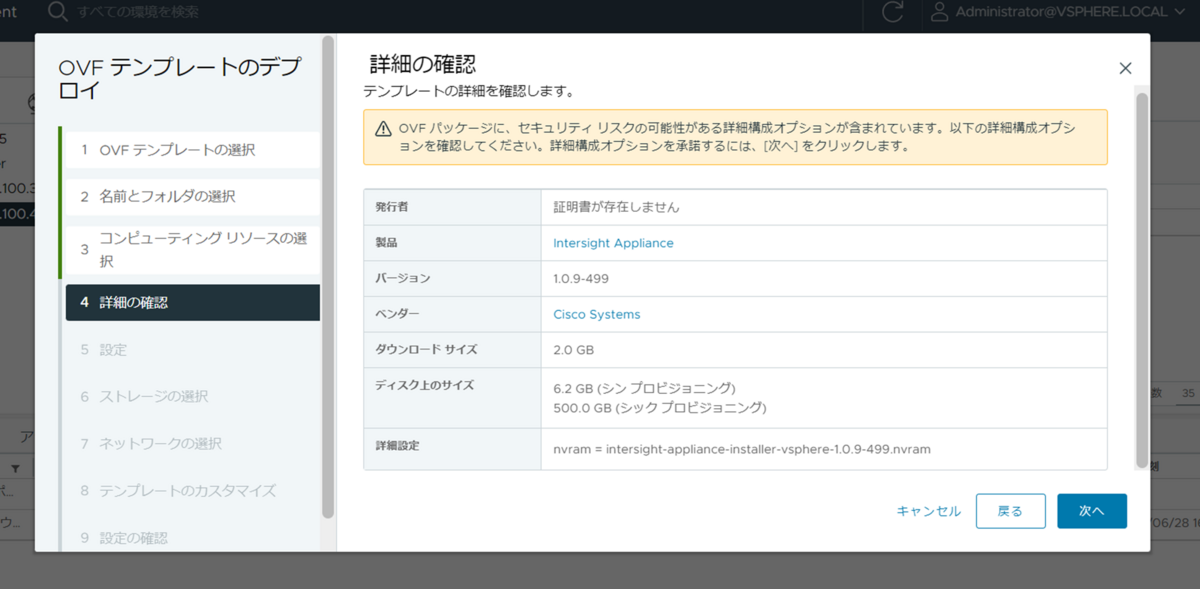Image resolution: width=1200 pixels, height=589 pixels.
Task: Select step 9 設定の確認
Action: [191, 537]
